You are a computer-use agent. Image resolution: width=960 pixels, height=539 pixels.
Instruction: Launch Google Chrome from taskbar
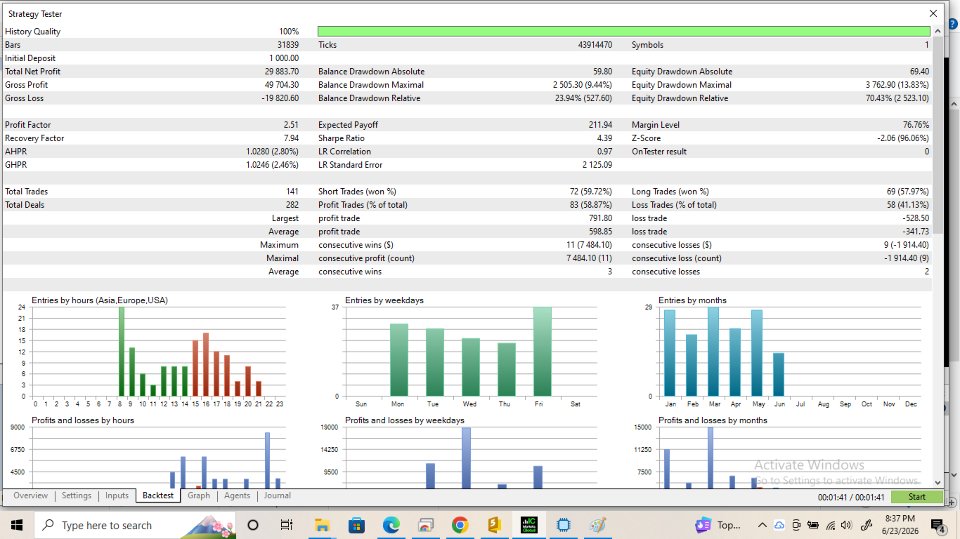click(x=460, y=525)
